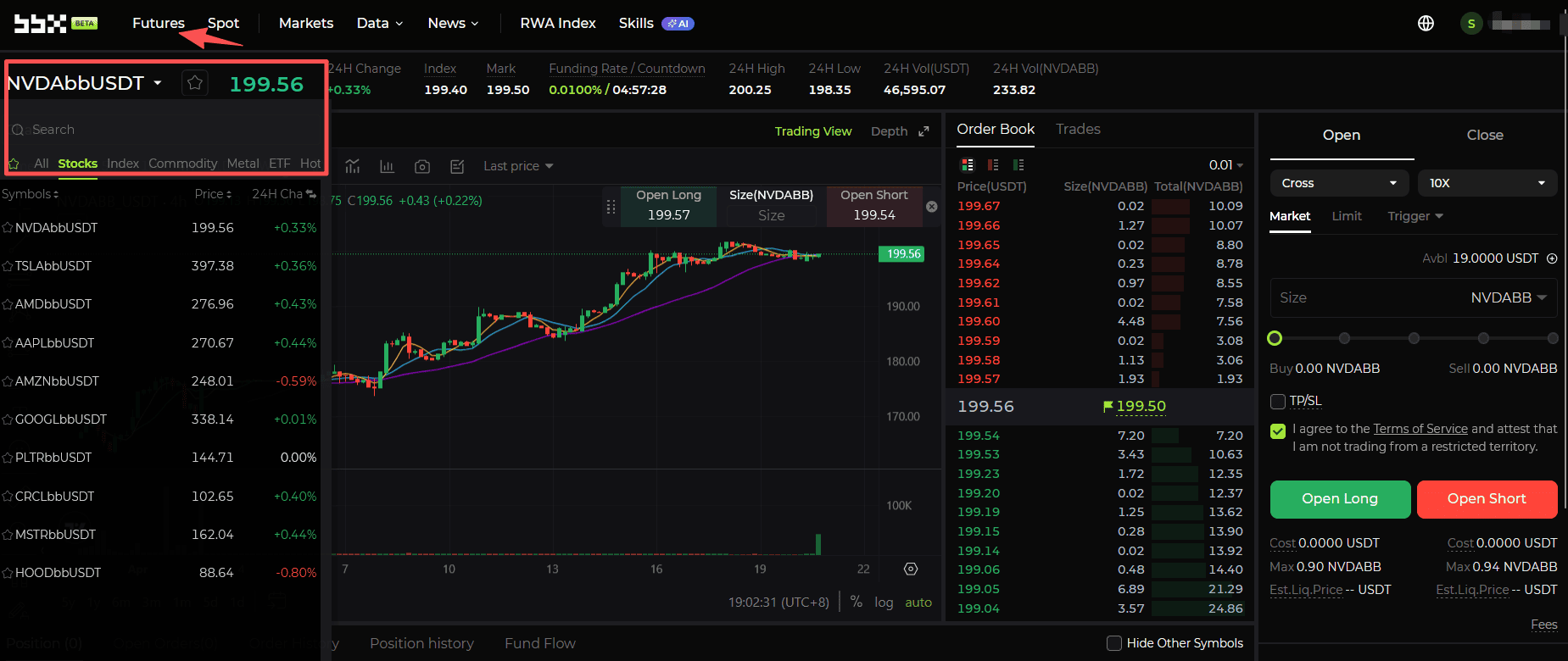Open the language globe icon
Image resolution: width=1568 pixels, height=661 pixels.
[x=1426, y=24]
